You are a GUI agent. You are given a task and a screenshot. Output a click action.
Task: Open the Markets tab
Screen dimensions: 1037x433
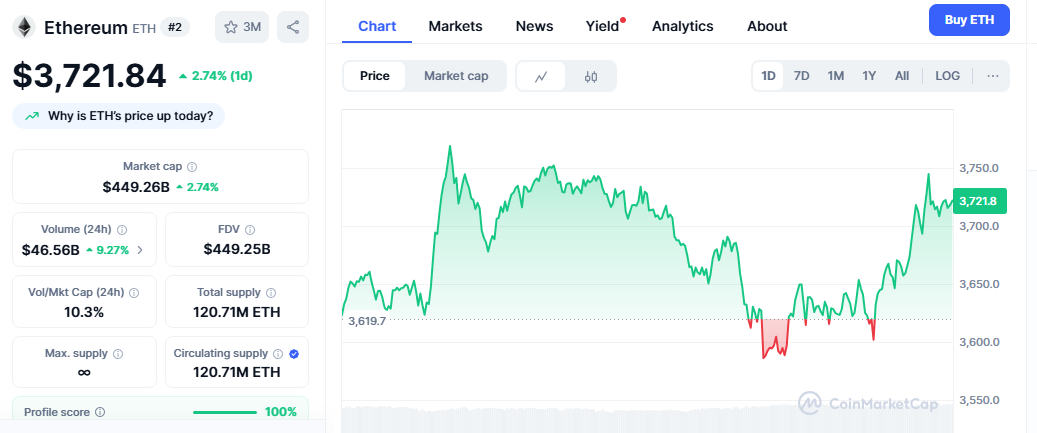[x=455, y=26]
